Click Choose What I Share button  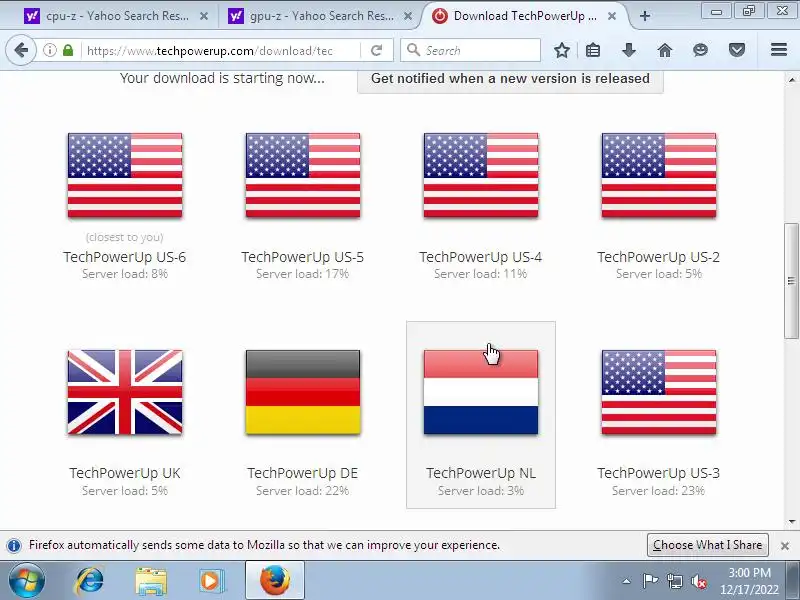(x=708, y=545)
